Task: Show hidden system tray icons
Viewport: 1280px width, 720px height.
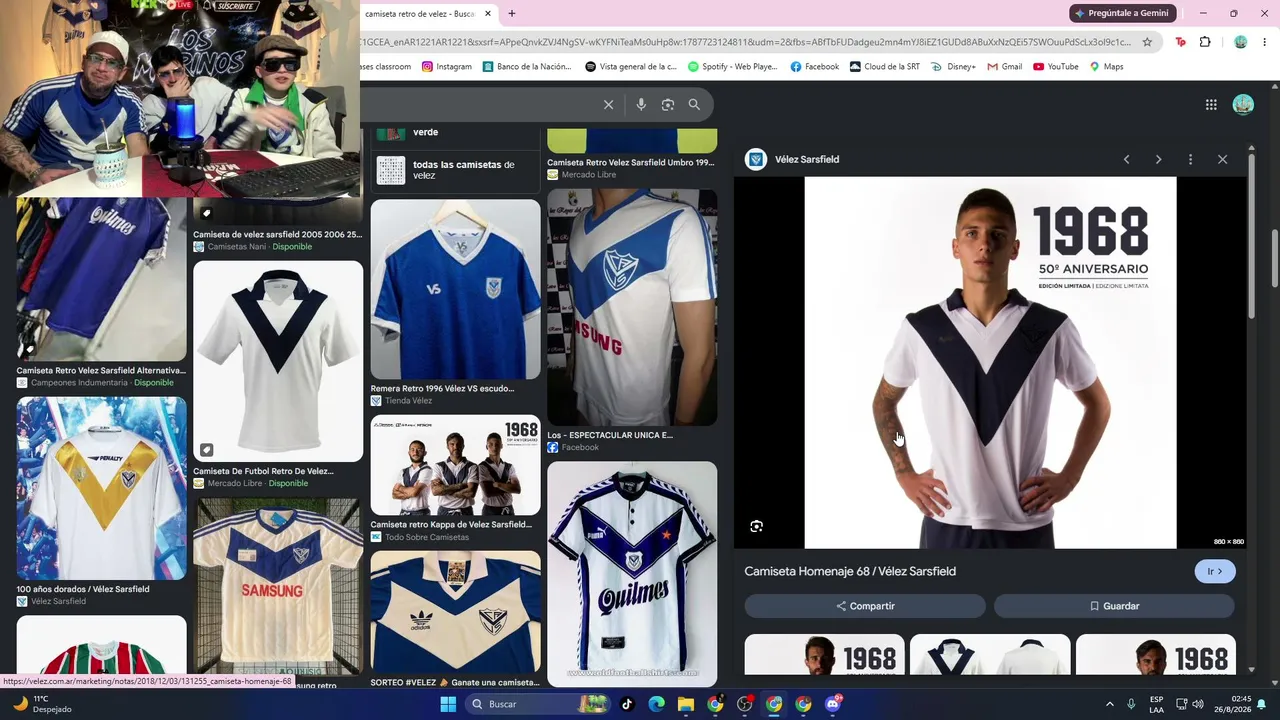Action: (1109, 704)
